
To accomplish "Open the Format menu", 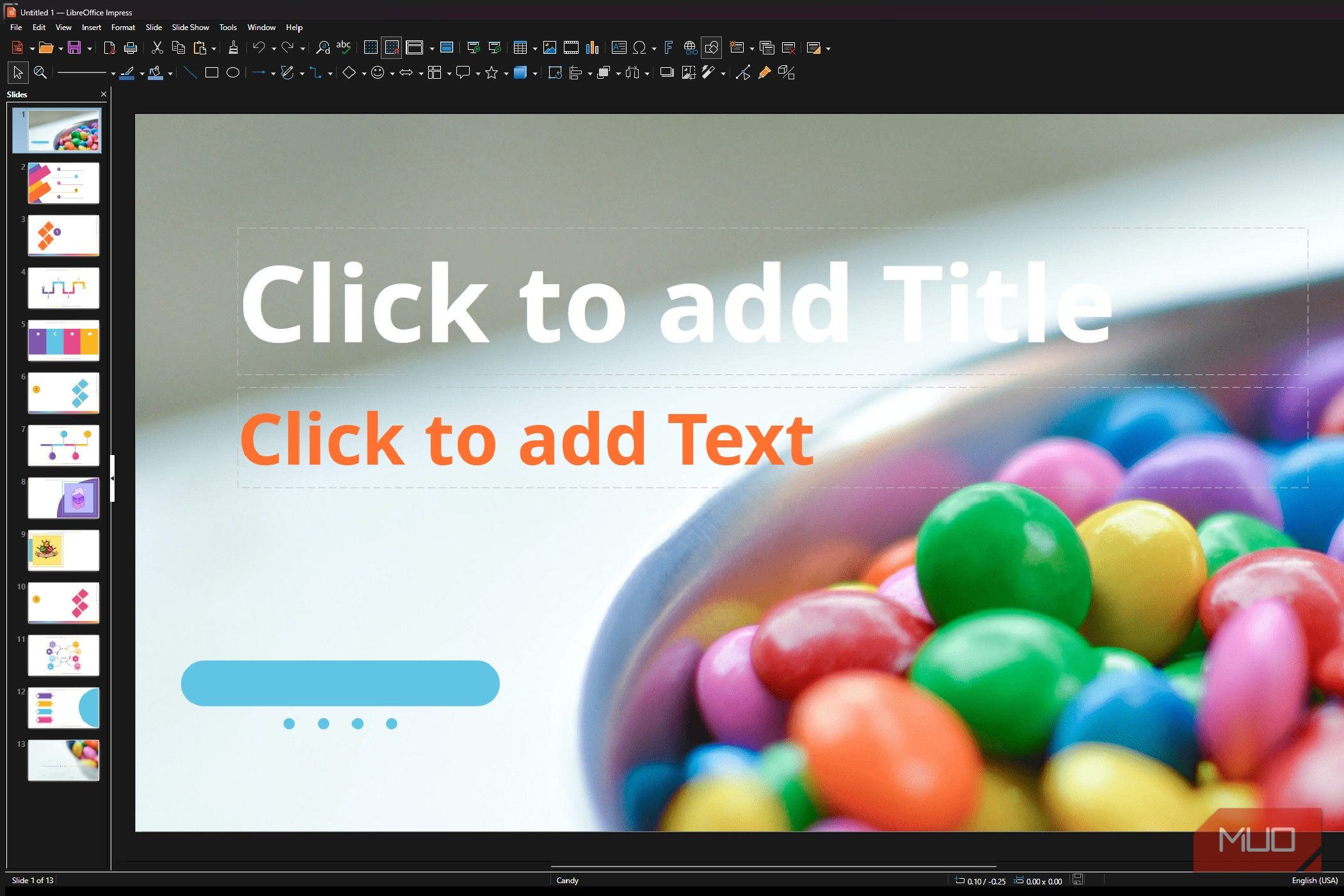I will tap(123, 28).
